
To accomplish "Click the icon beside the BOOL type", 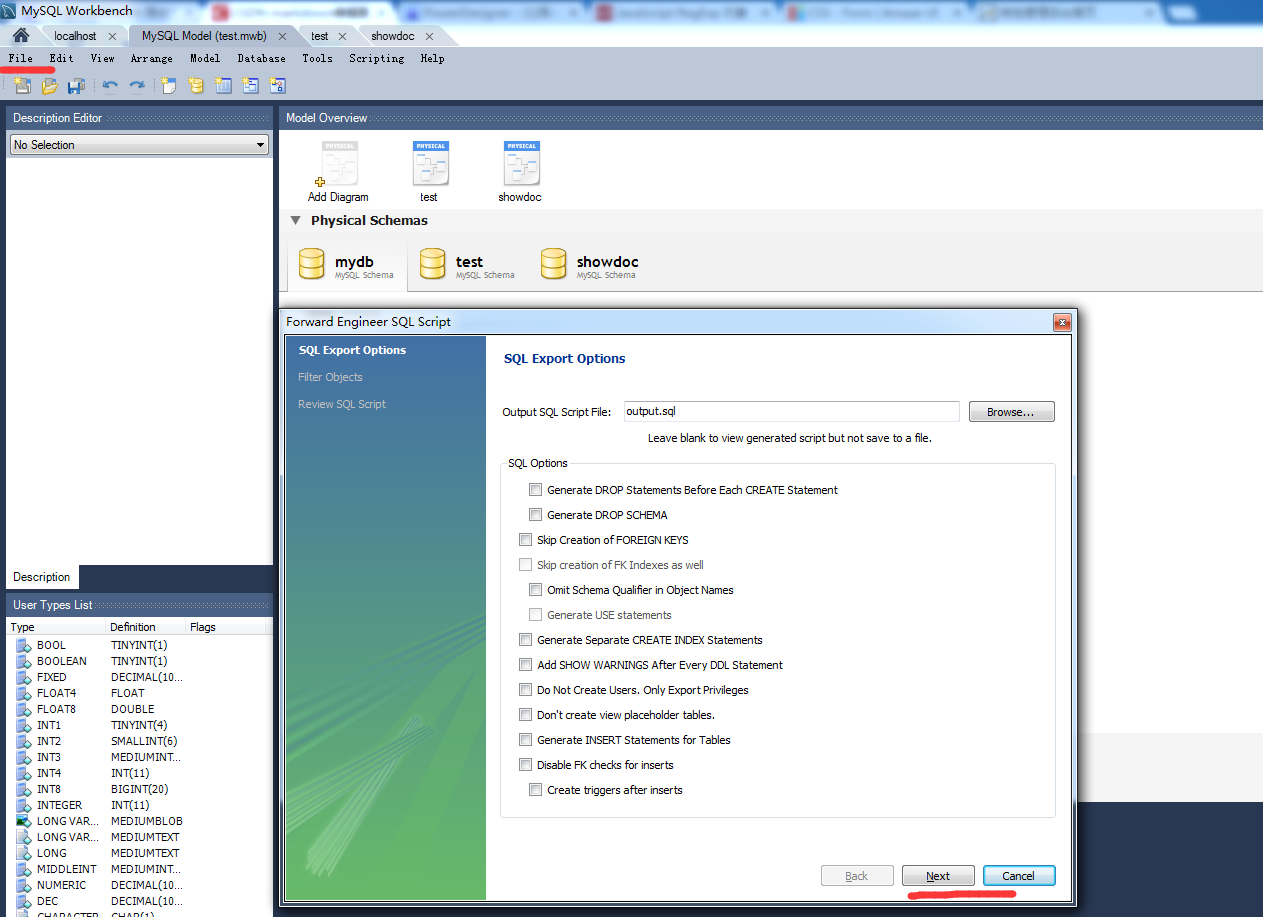I will [22, 645].
